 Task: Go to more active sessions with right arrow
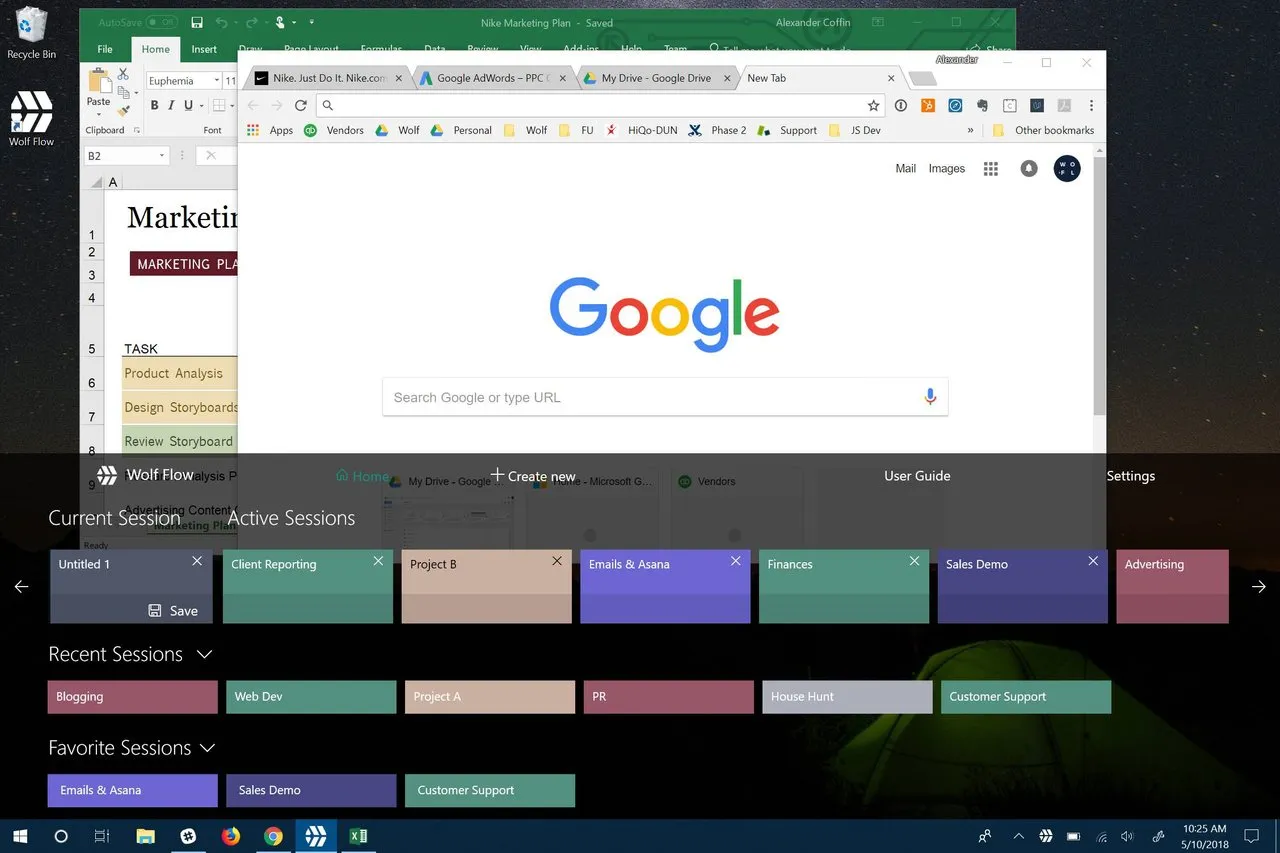click(1259, 587)
